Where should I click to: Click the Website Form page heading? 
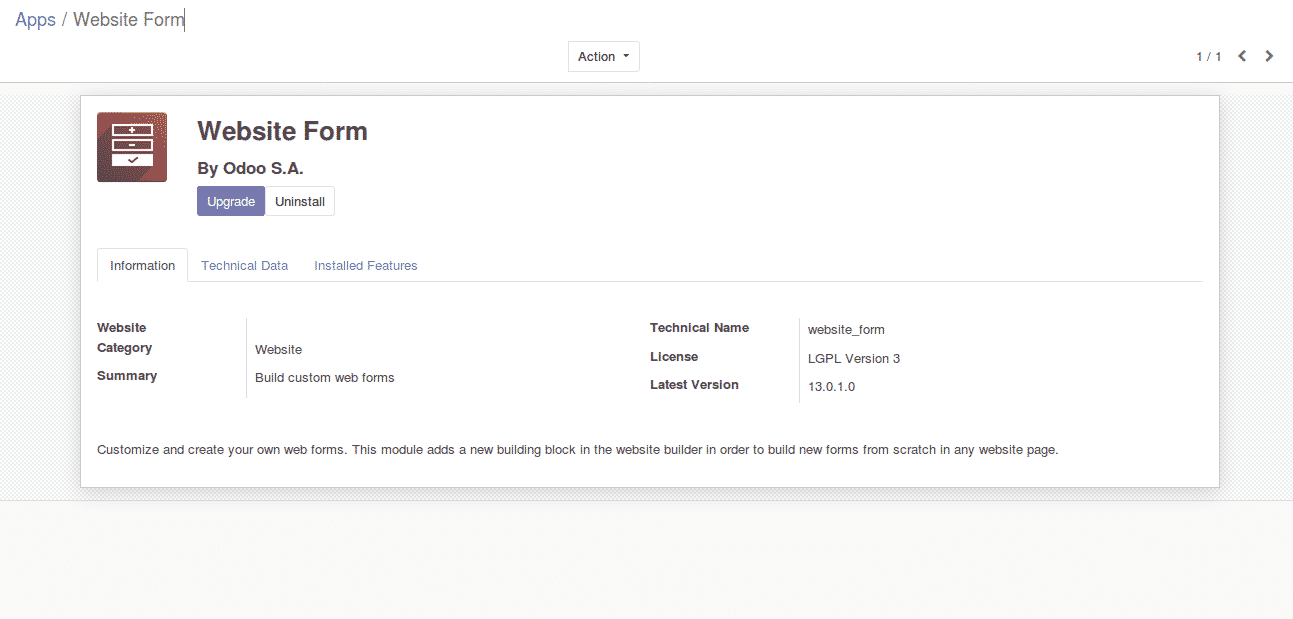coord(282,131)
